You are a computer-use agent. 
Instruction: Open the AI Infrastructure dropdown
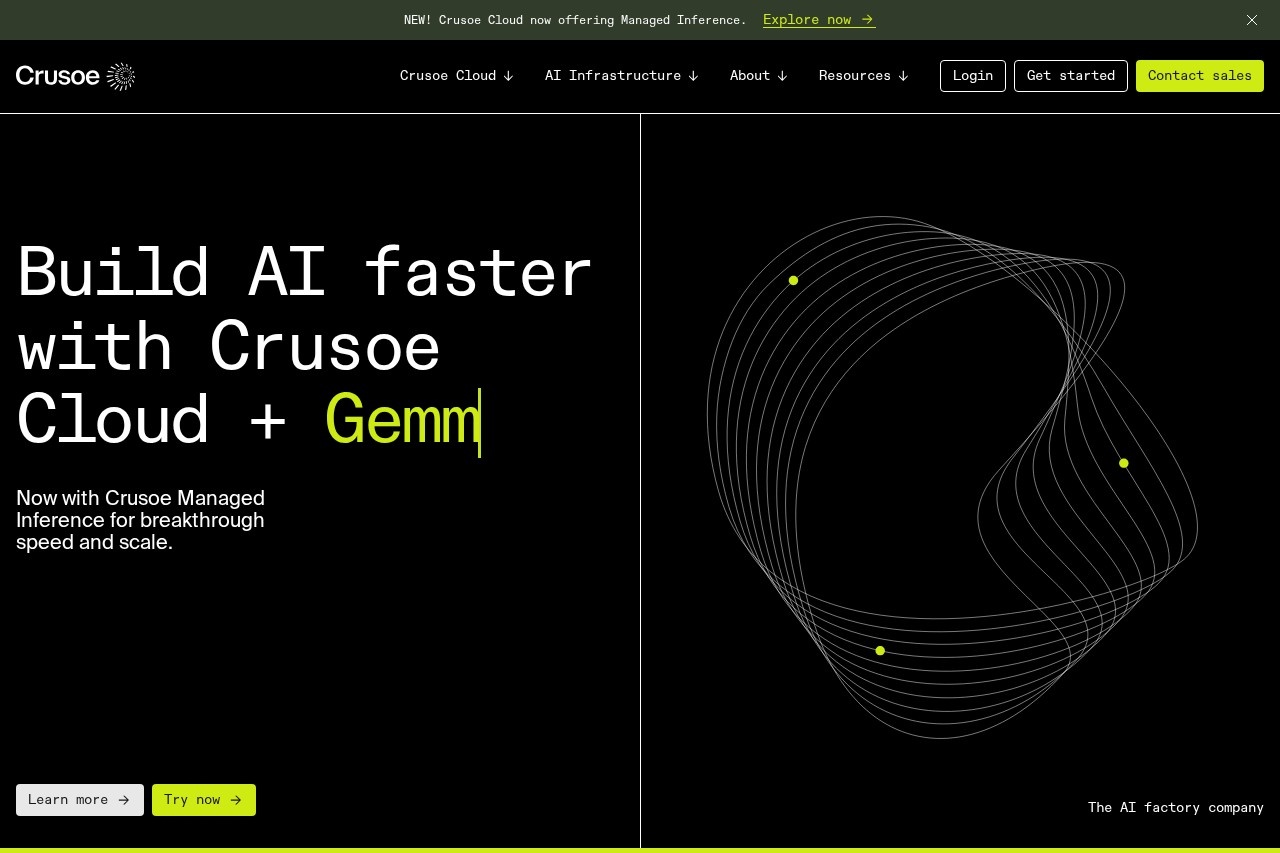pos(621,76)
